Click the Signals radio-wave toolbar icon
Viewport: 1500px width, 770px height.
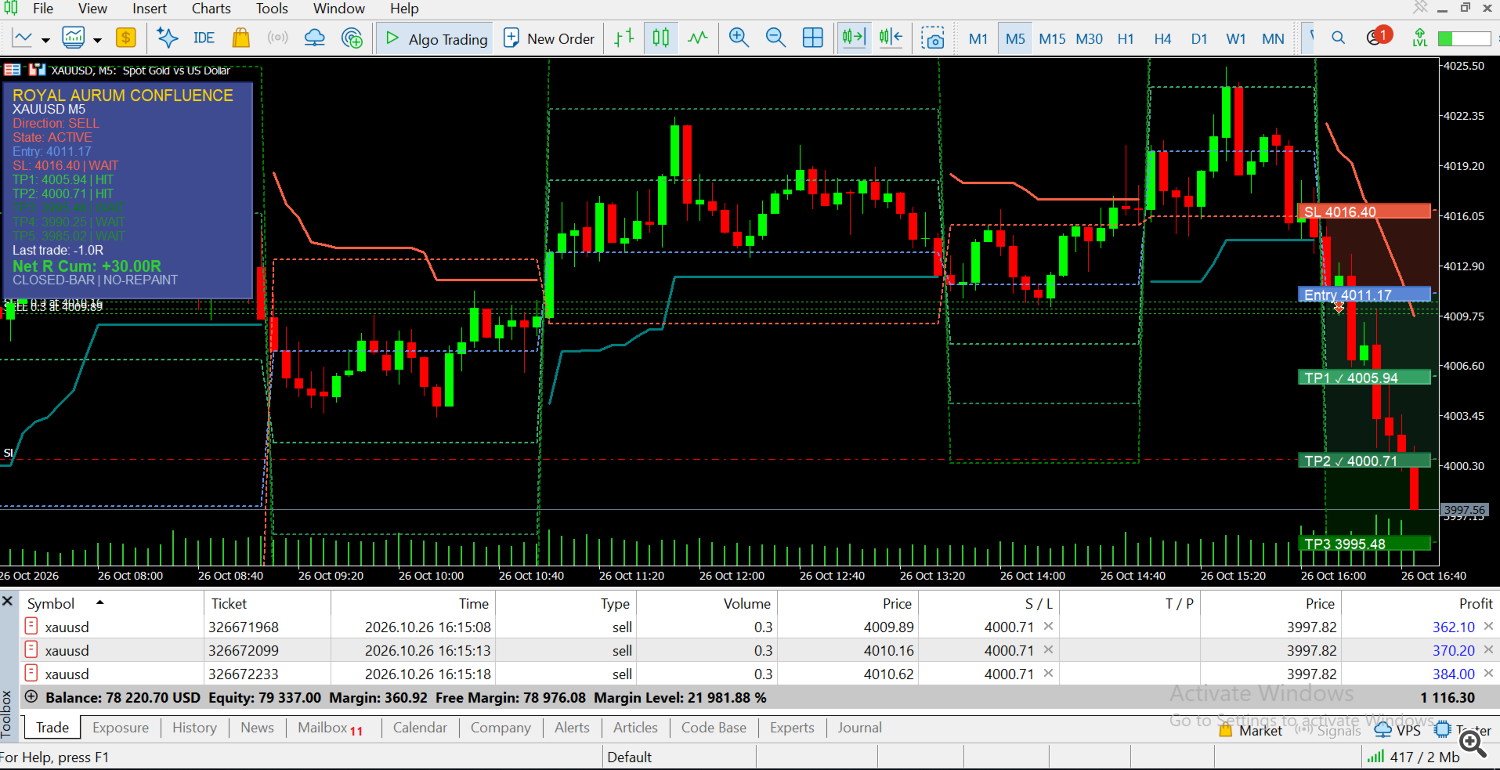tap(278, 38)
